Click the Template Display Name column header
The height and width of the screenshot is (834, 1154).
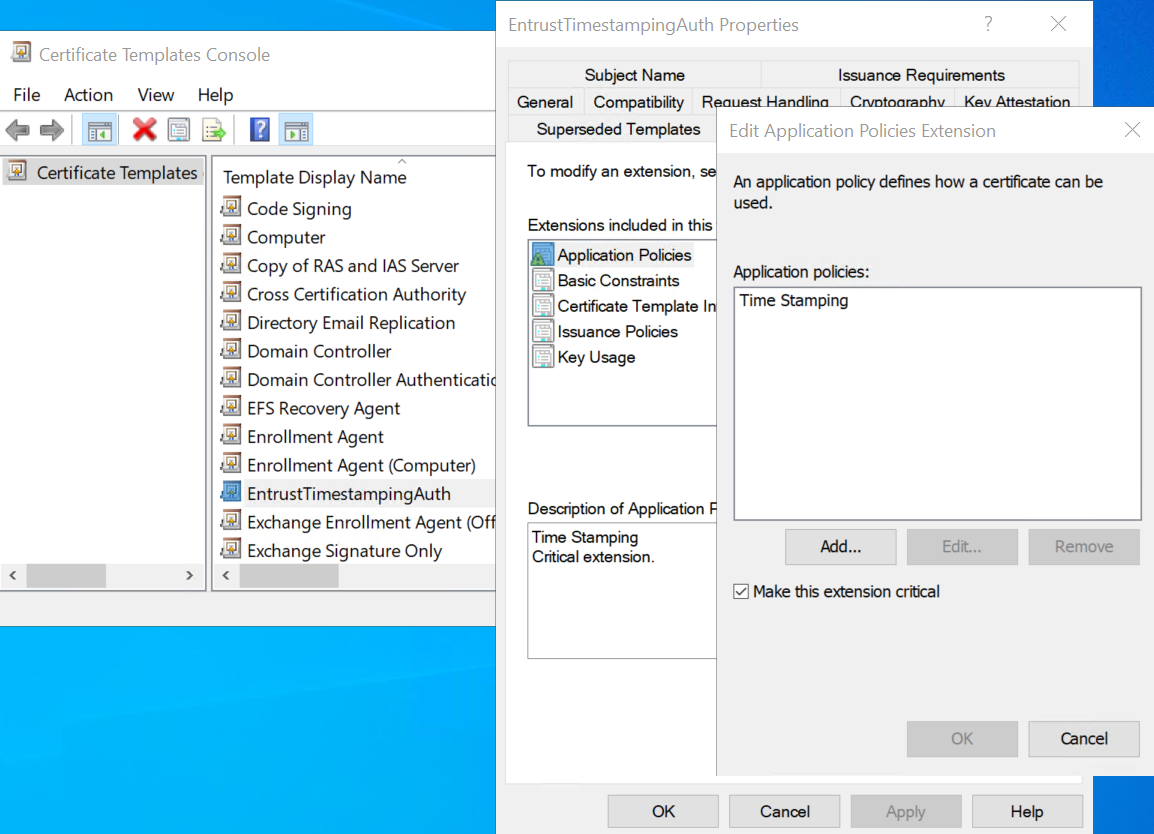coord(314,177)
